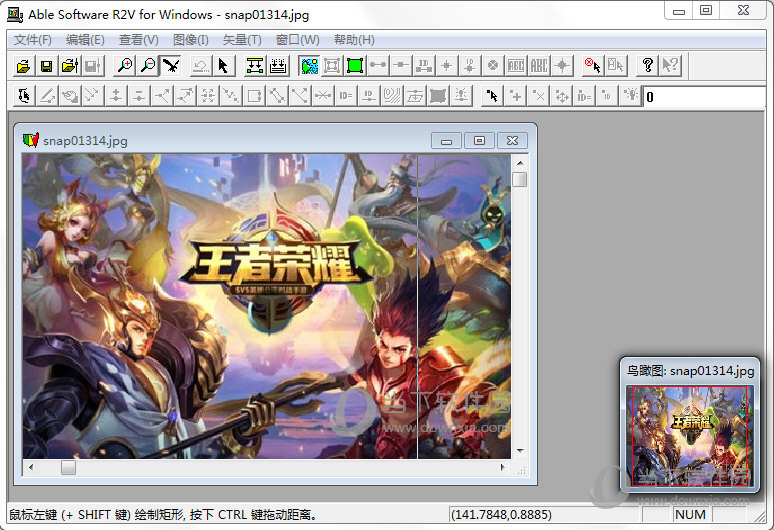Toggle the eagle bird's-eye view button
The height and width of the screenshot is (530, 774).
click(x=171, y=66)
